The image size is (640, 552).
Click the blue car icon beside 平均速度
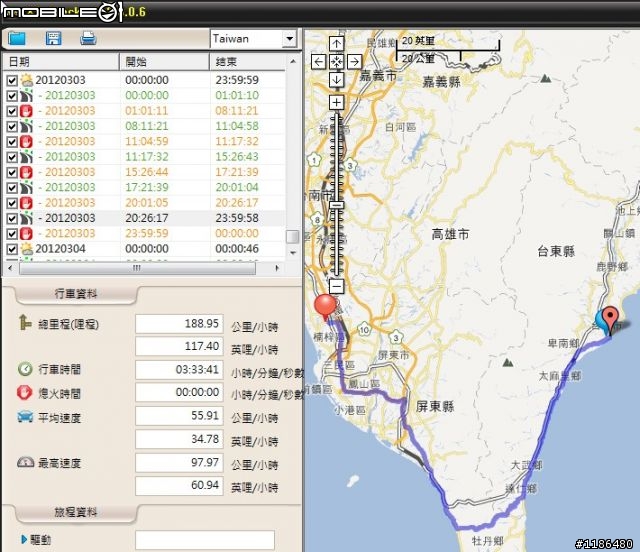point(25,417)
